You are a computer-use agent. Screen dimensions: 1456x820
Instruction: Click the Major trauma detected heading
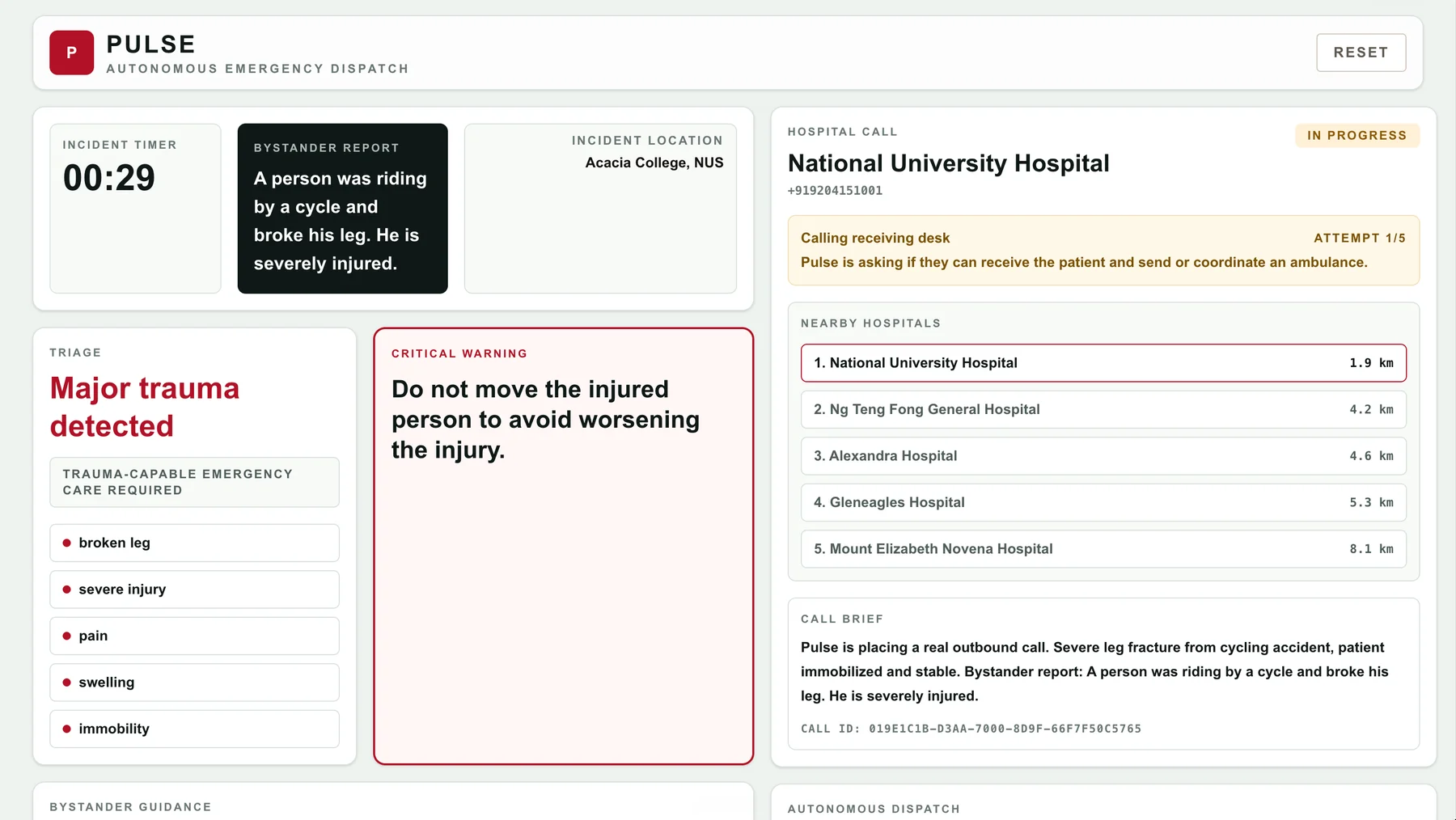pyautogui.click(x=145, y=407)
